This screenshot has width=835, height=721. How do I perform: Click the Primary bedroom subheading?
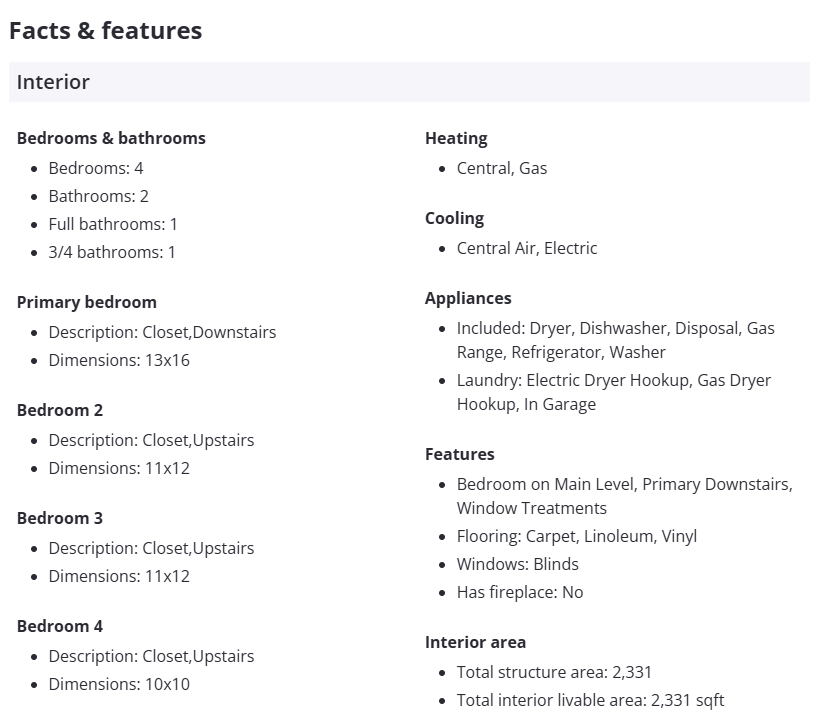[x=87, y=302]
